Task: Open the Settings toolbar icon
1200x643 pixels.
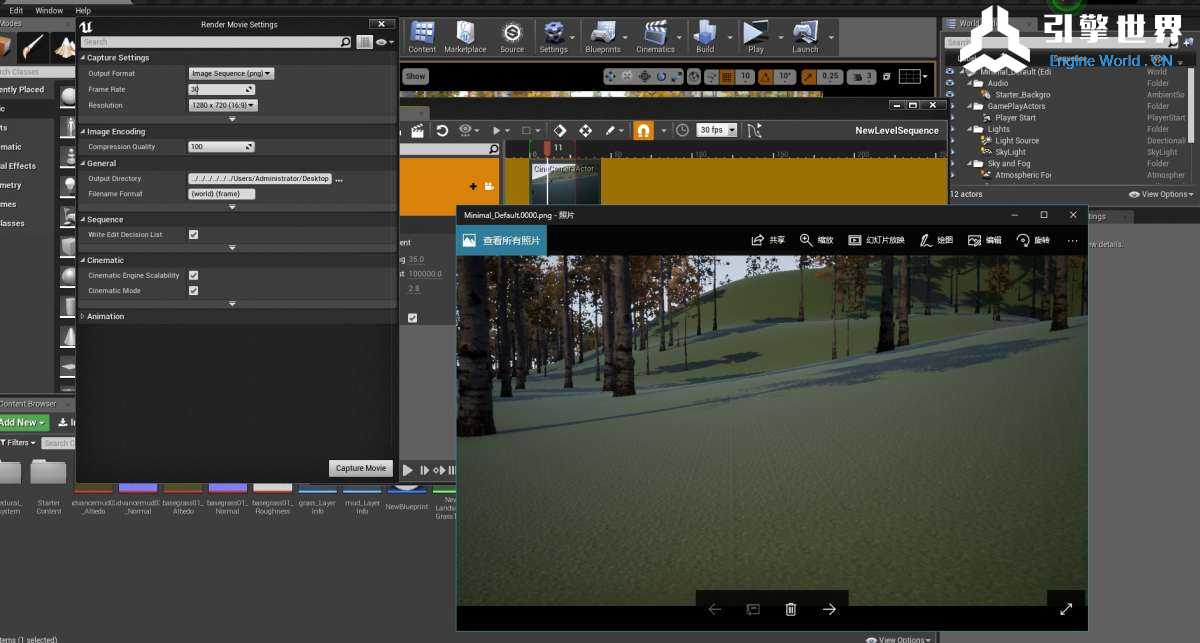Action: click(x=553, y=37)
